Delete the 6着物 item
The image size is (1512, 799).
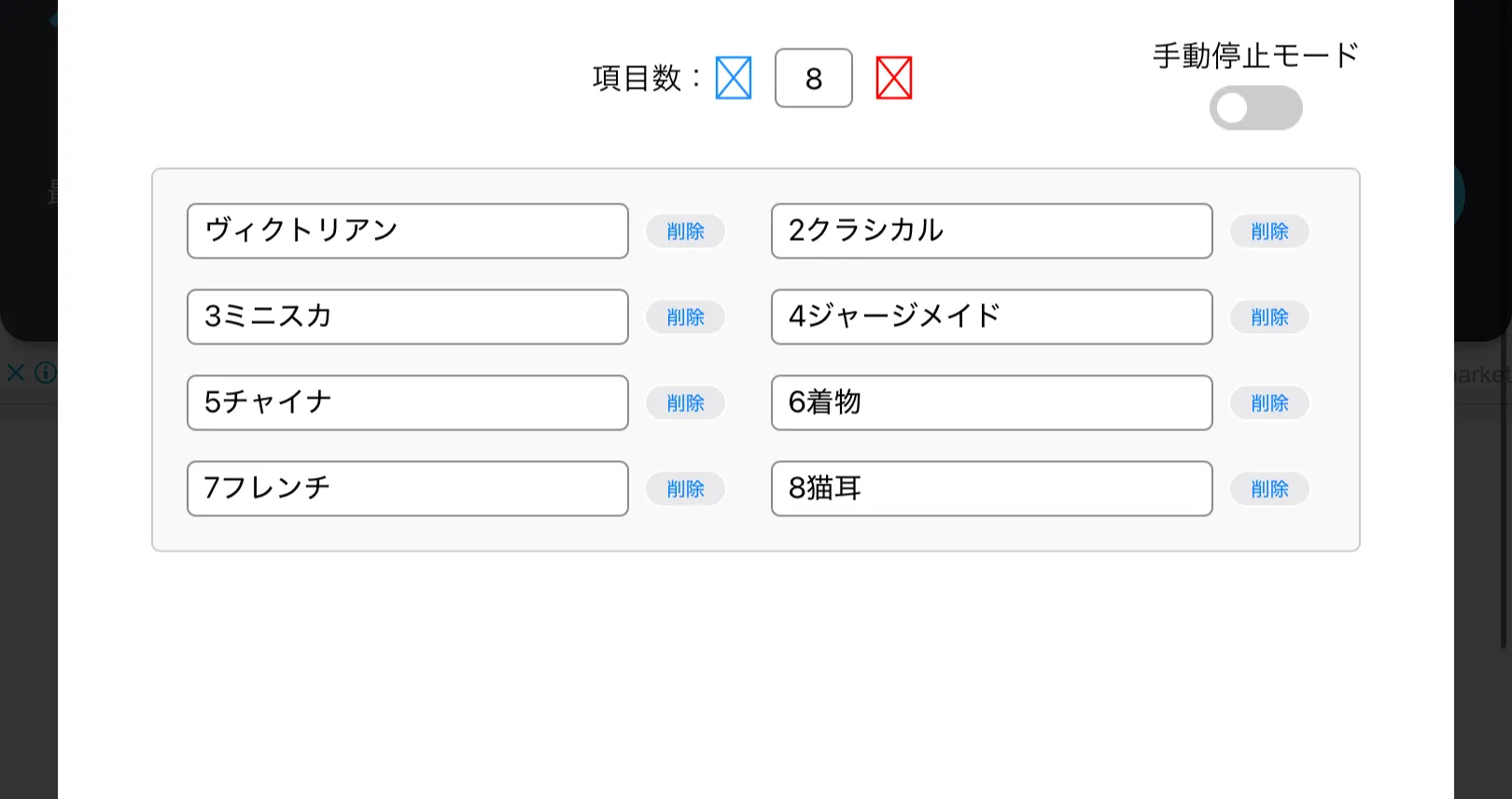(1269, 403)
